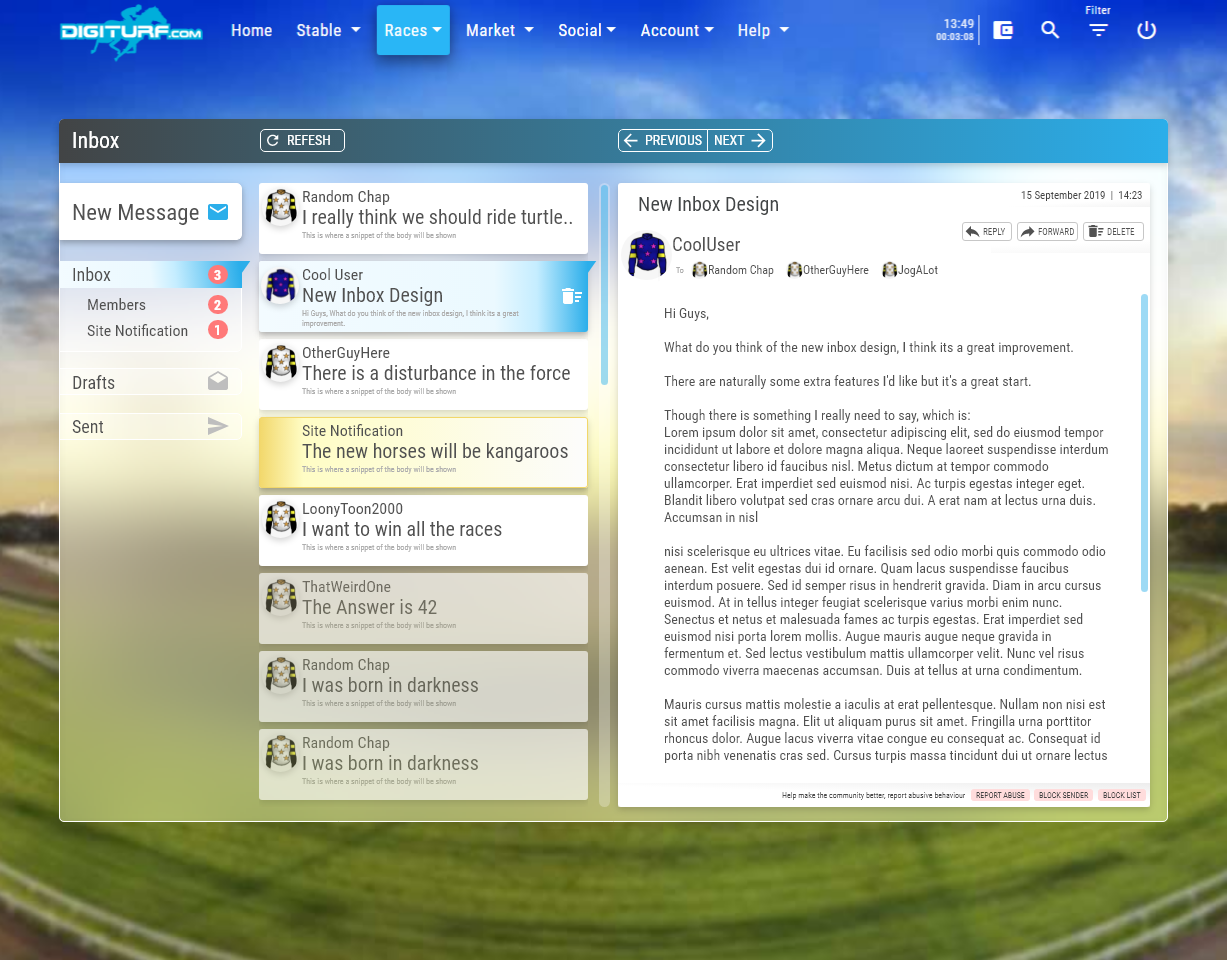1227x960 pixels.
Task: Open 'There is a disturbance in the force' message
Action: tap(423, 374)
